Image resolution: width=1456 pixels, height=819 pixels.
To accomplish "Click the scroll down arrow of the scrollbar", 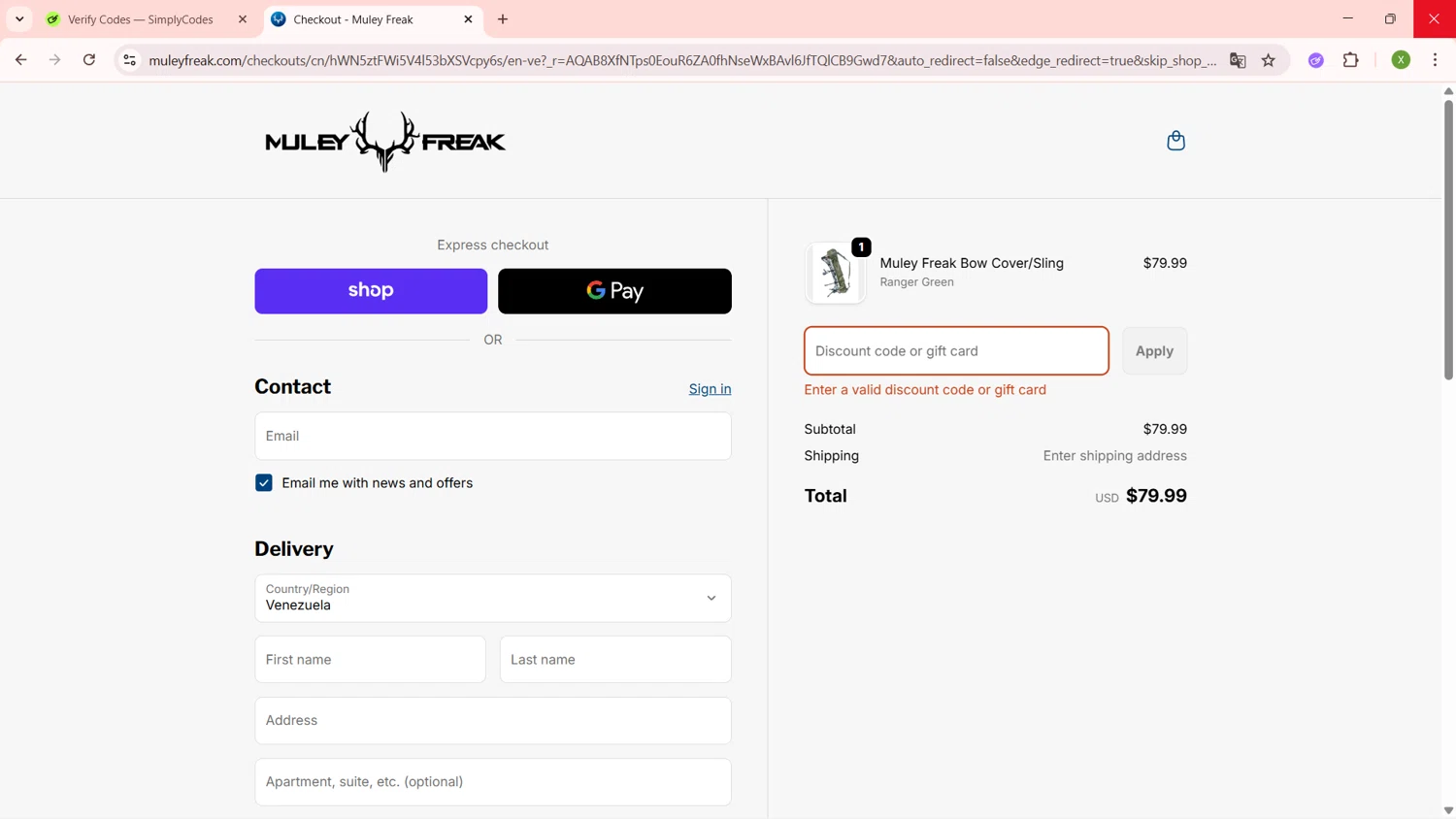I will tap(1448, 810).
